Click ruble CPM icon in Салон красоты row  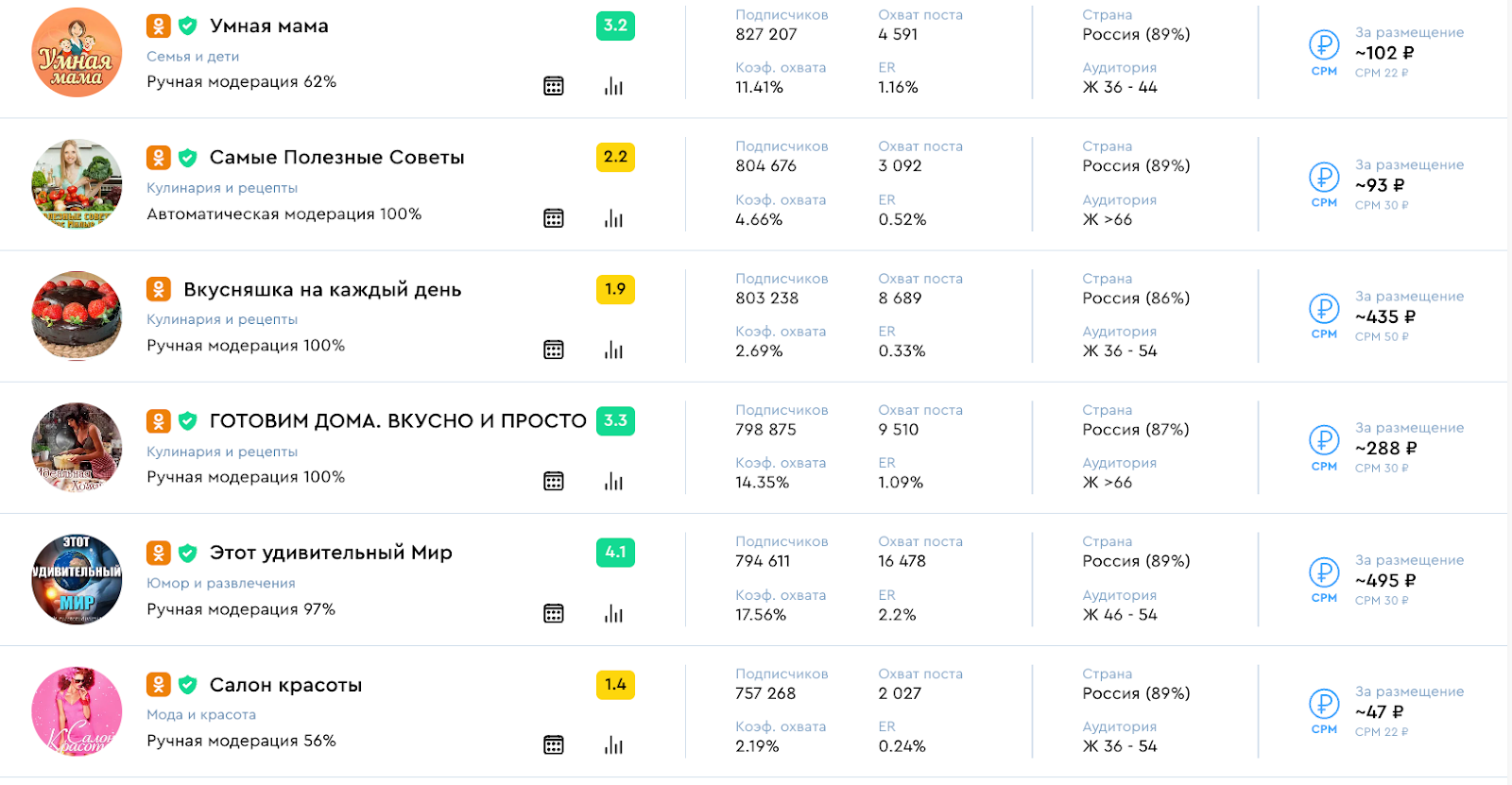[1324, 704]
